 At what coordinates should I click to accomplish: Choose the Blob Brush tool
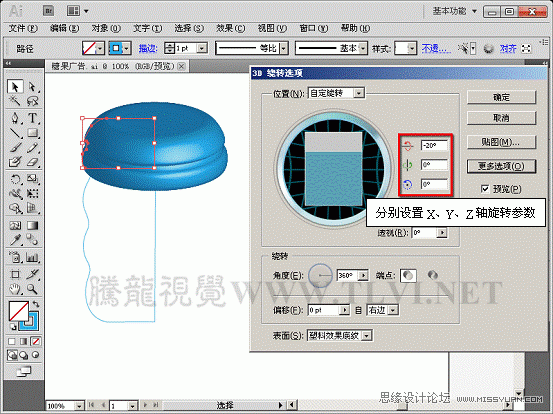pos(15,162)
